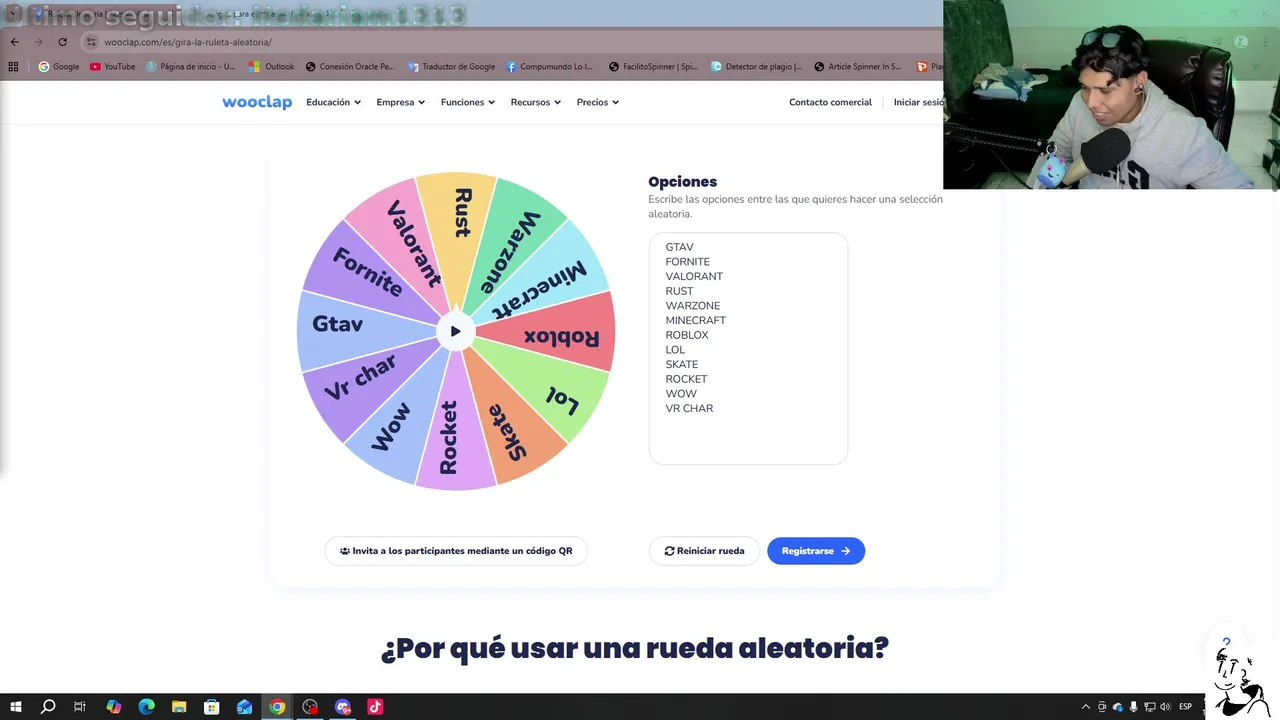Click ROCKET in the options list
This screenshot has height=720, width=1280.
[686, 379]
